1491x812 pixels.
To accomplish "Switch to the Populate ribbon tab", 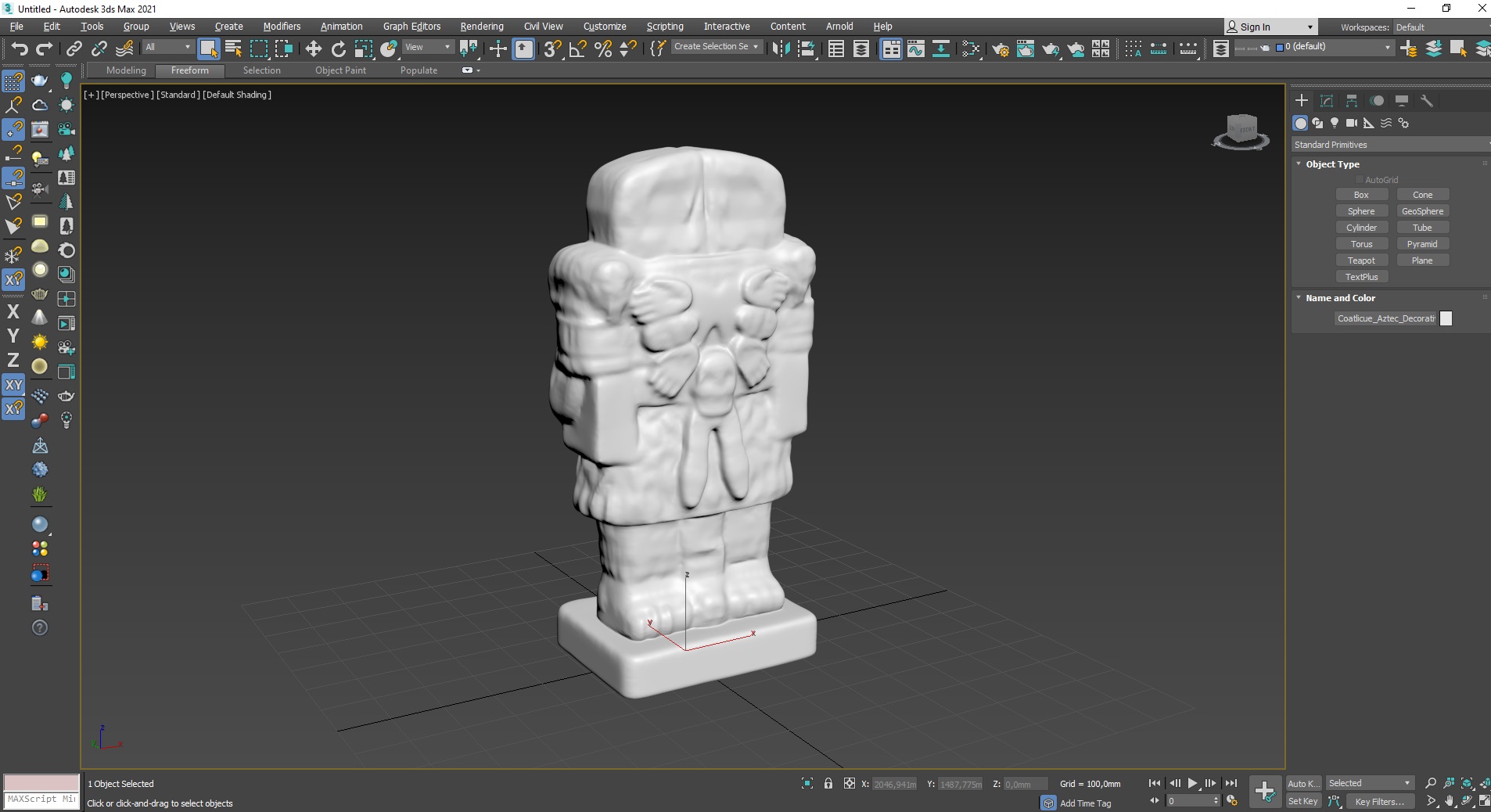I will (419, 70).
